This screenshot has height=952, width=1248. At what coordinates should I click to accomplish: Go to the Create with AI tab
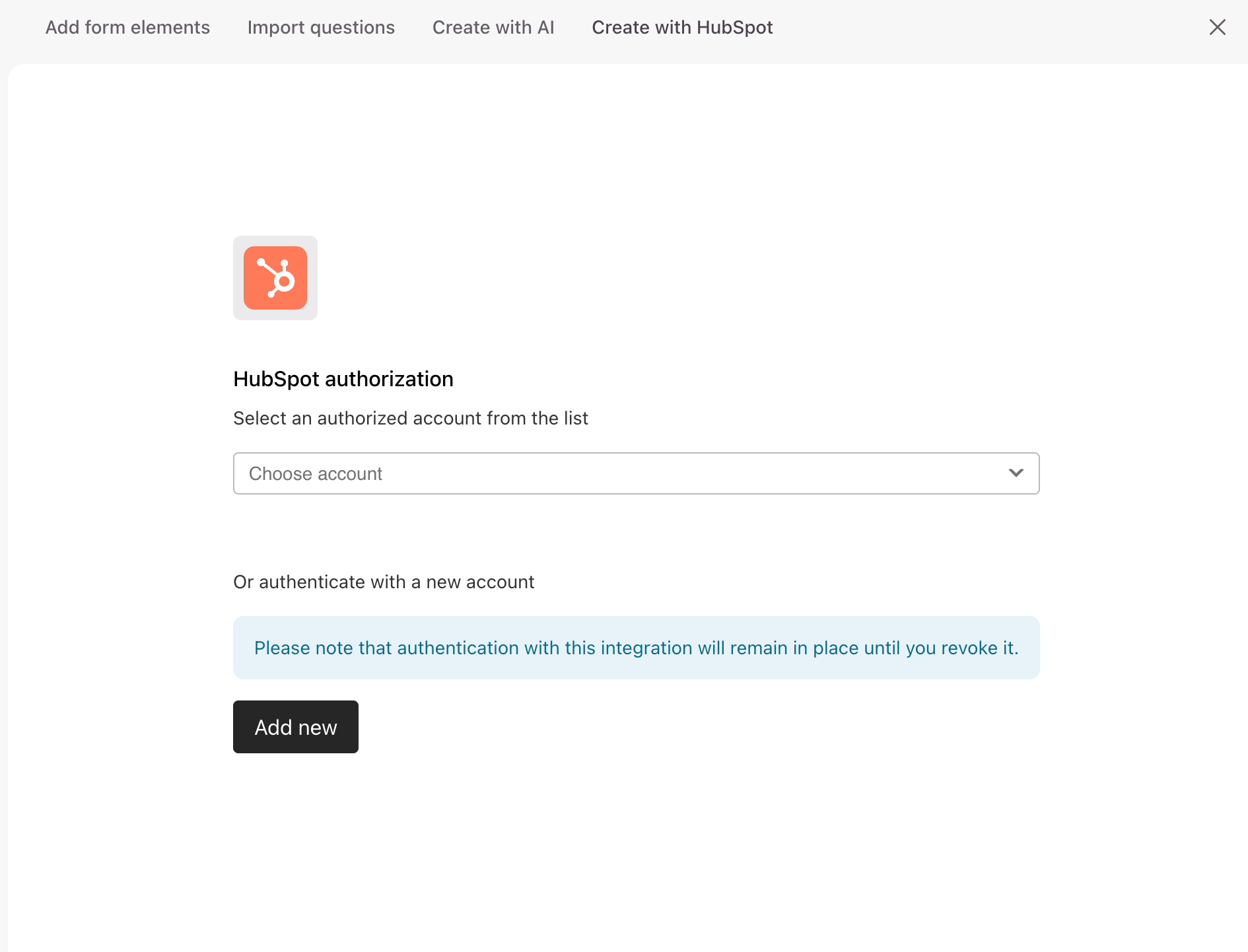[x=493, y=27]
